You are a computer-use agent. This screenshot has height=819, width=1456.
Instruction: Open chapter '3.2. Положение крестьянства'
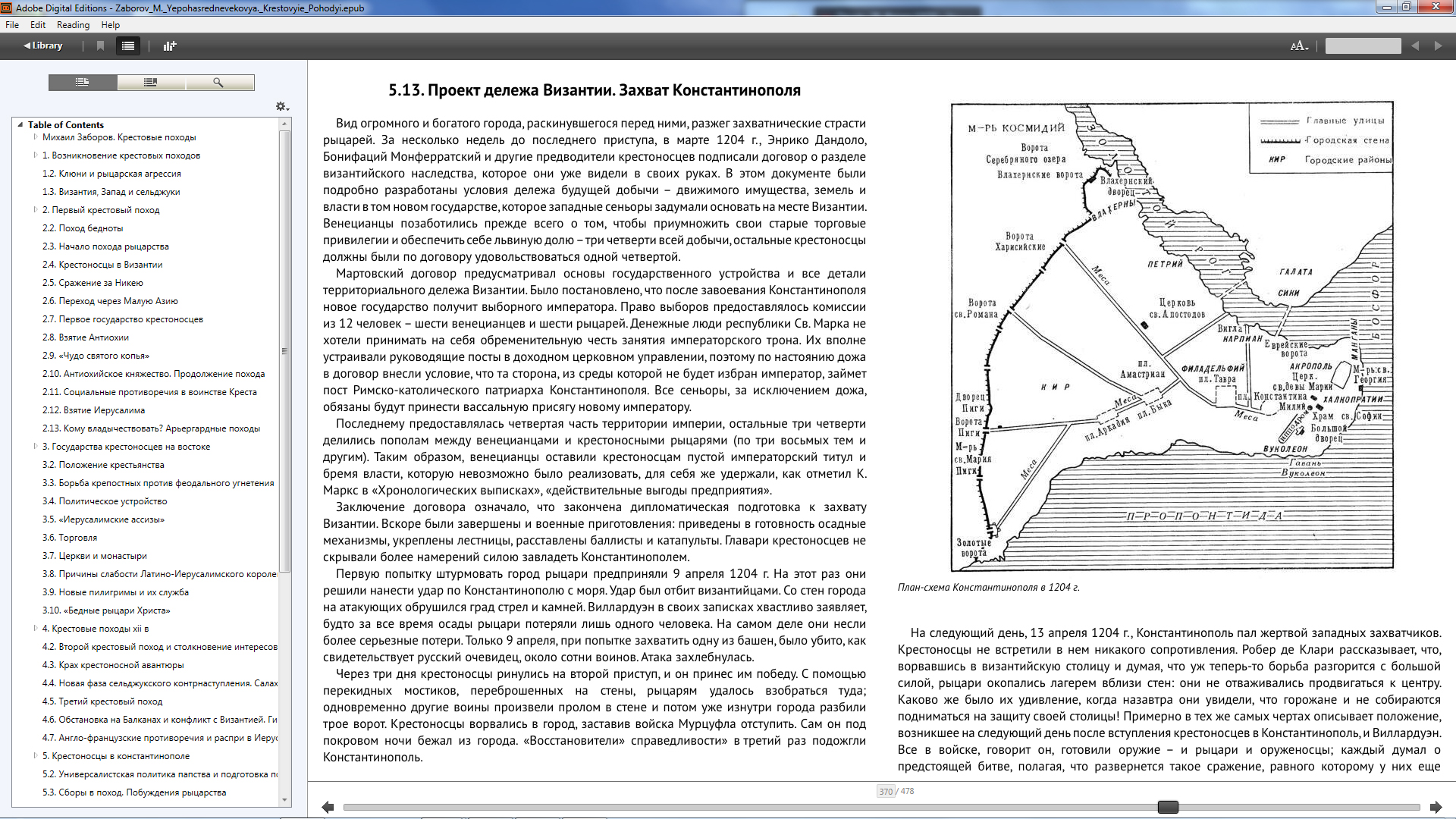point(103,465)
